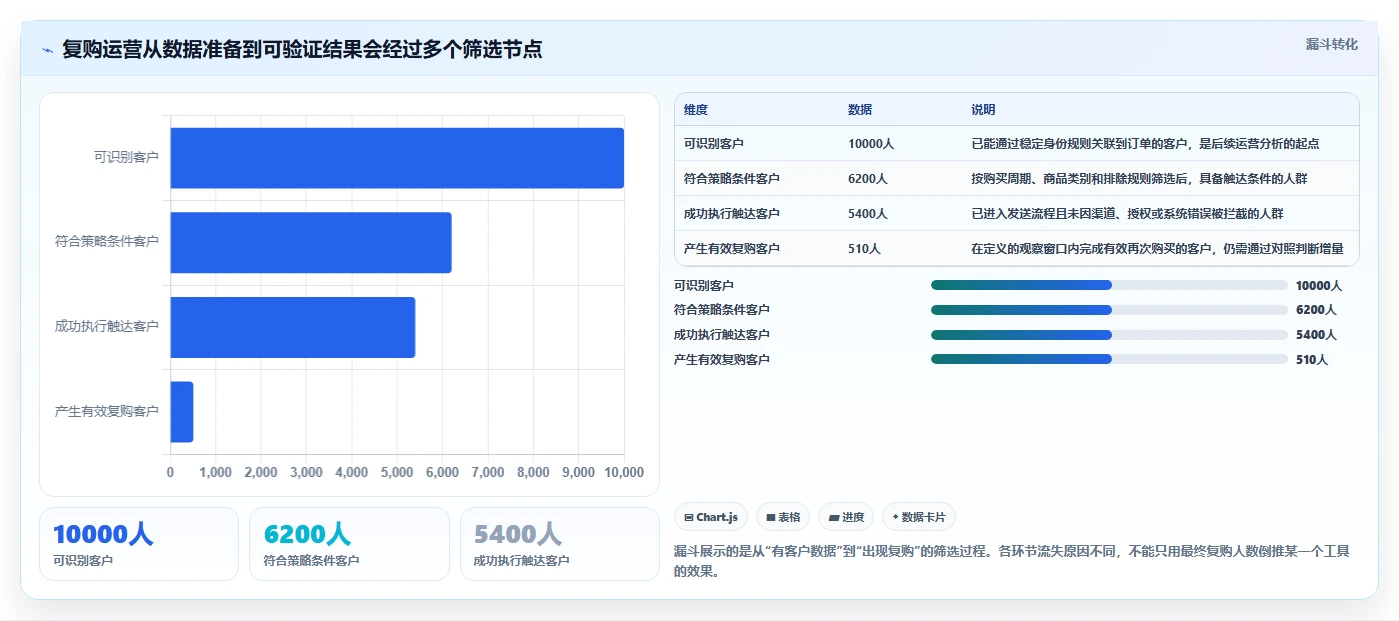Click the 成功执行触达客户 chart axis label
Screen dimensions: 1399x621
[107, 327]
